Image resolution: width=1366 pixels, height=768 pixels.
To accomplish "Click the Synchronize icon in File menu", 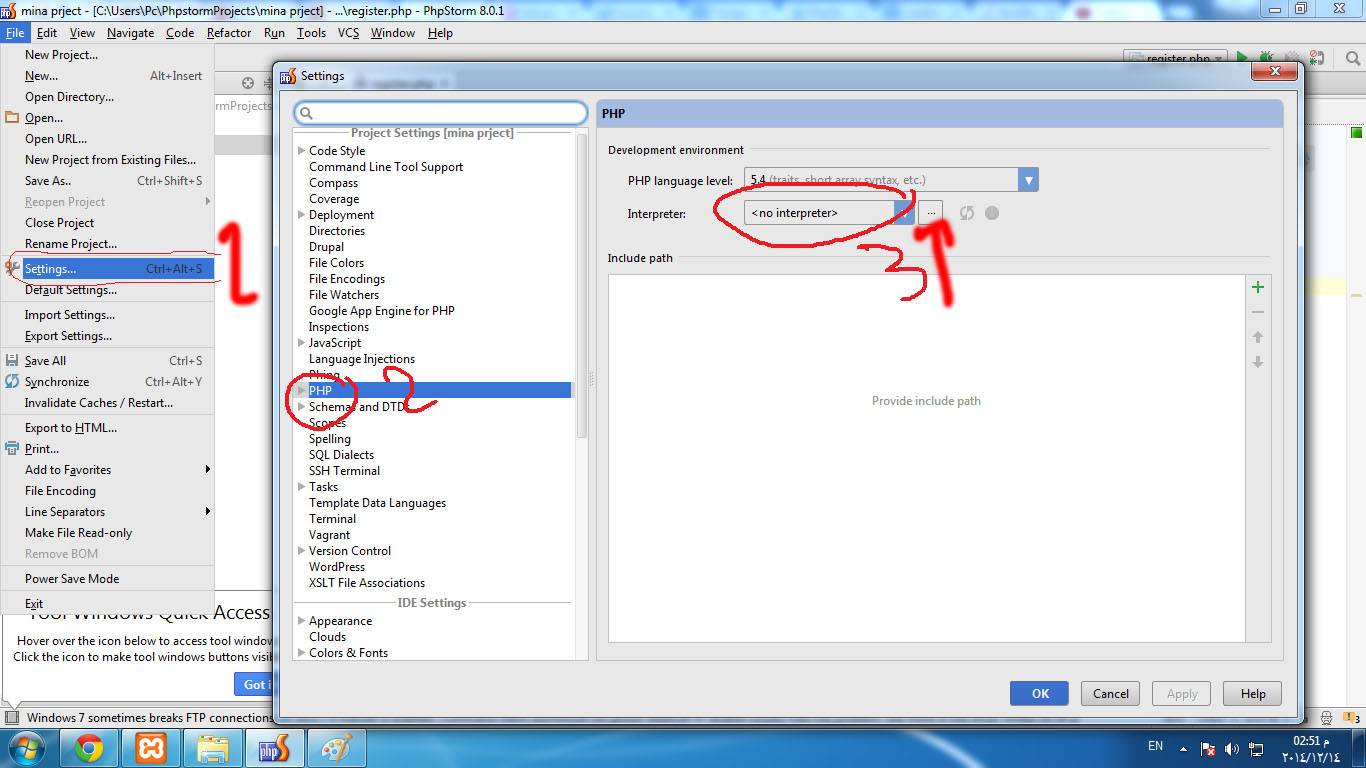I will coord(12,382).
